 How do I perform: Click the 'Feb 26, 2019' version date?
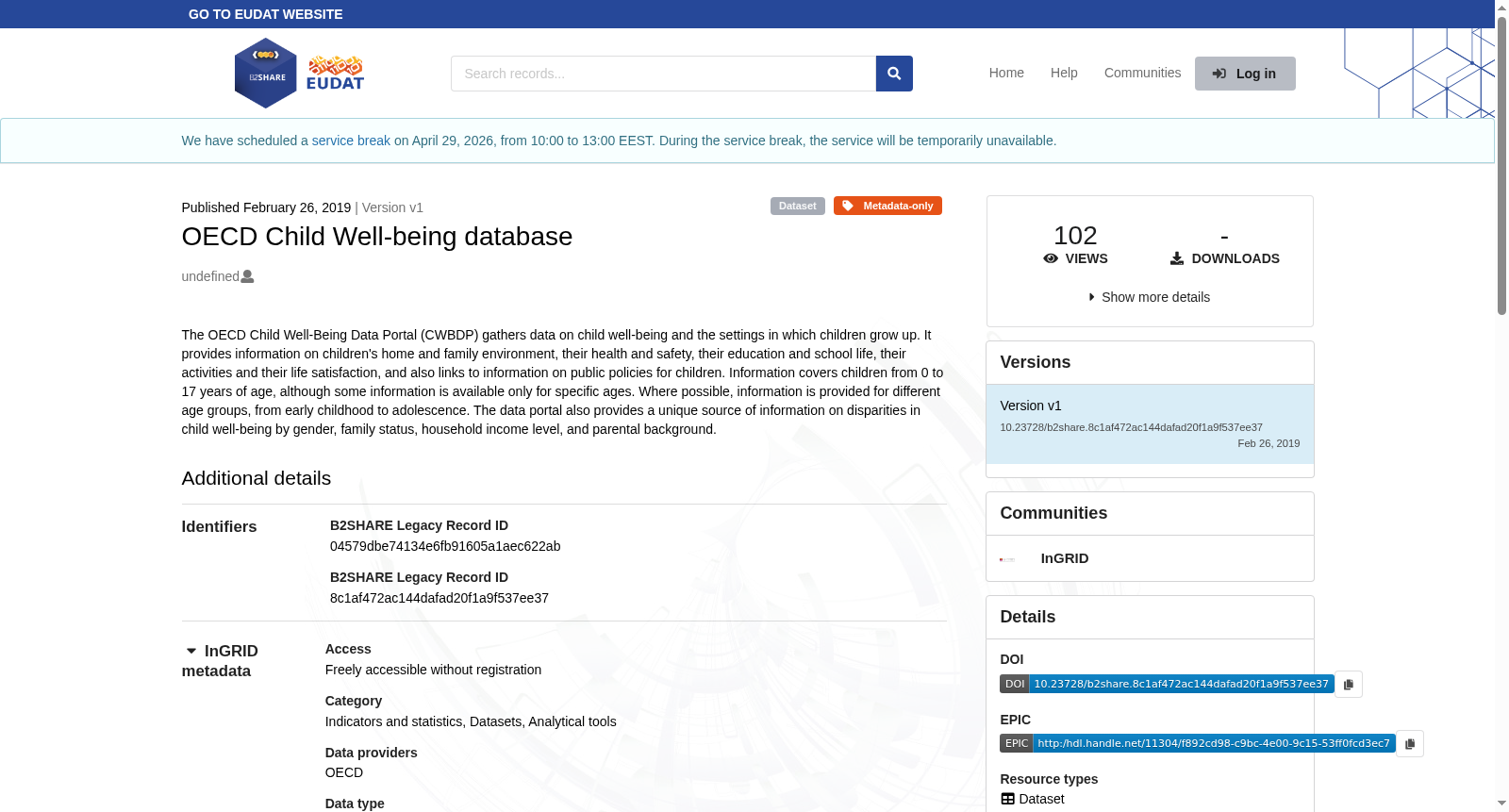1269,443
